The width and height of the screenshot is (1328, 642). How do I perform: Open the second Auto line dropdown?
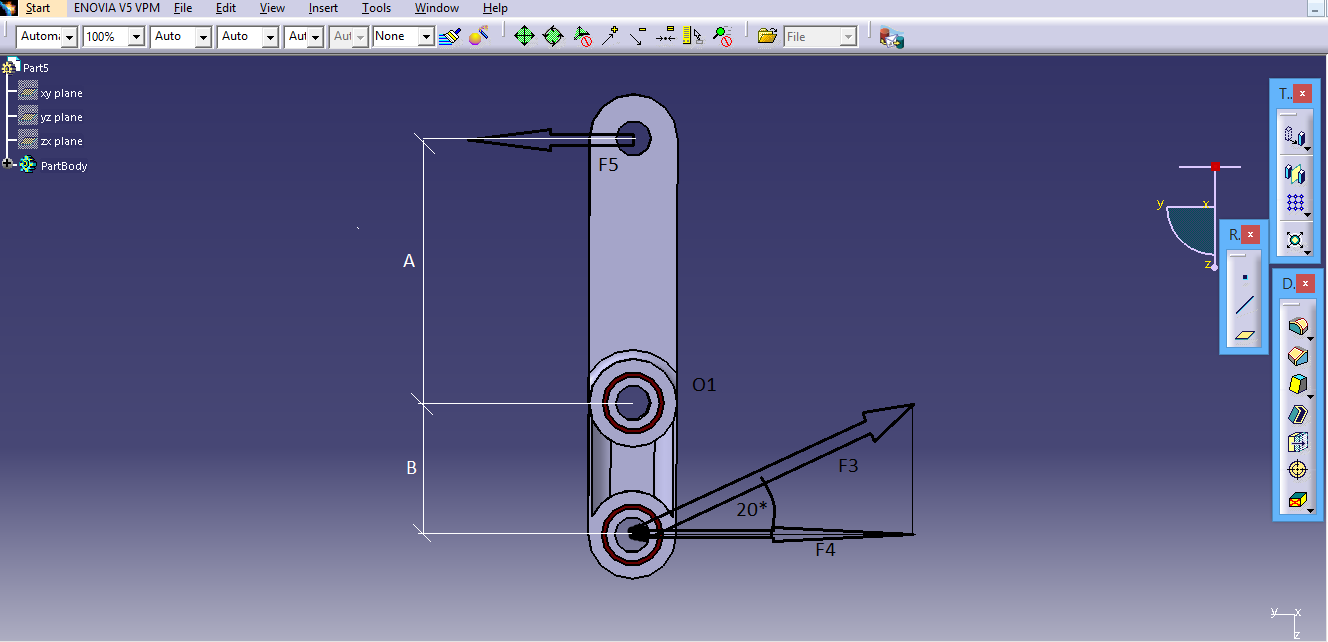(248, 36)
